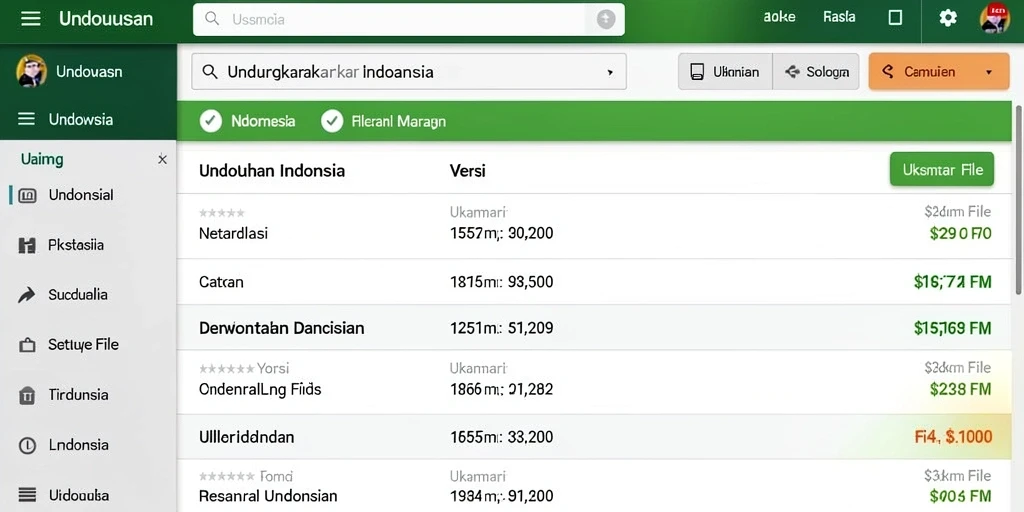1024x512 pixels.
Task: Select the Undonsial sidebar icon
Action: [27, 195]
